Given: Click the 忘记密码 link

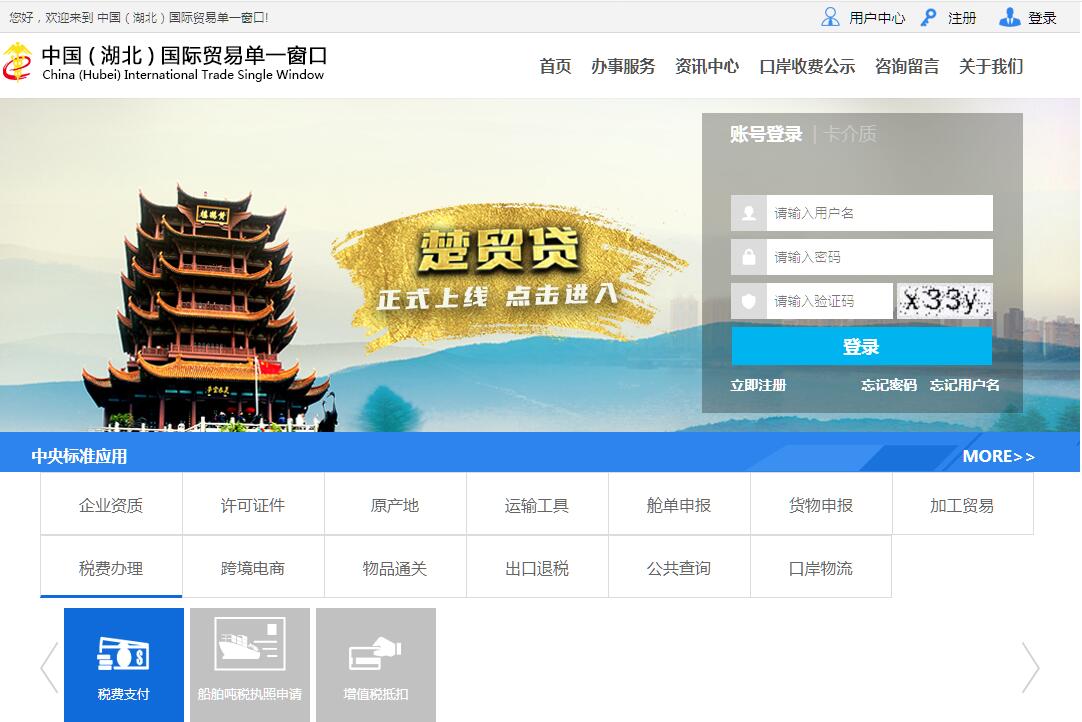Looking at the screenshot, I should pos(889,385).
